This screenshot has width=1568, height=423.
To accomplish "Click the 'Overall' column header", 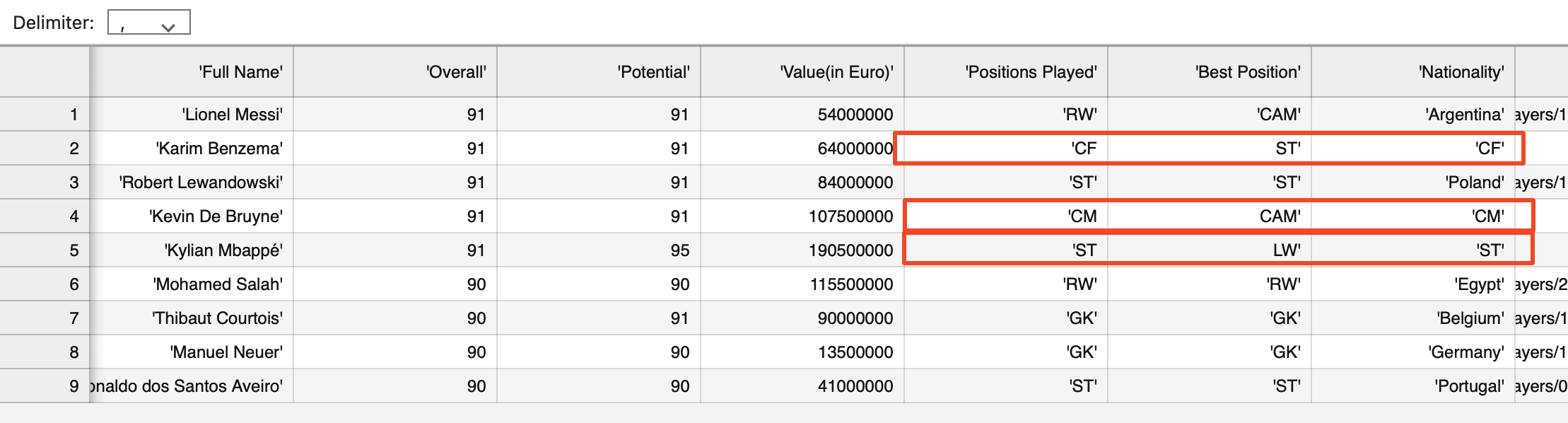I will coord(395,72).
